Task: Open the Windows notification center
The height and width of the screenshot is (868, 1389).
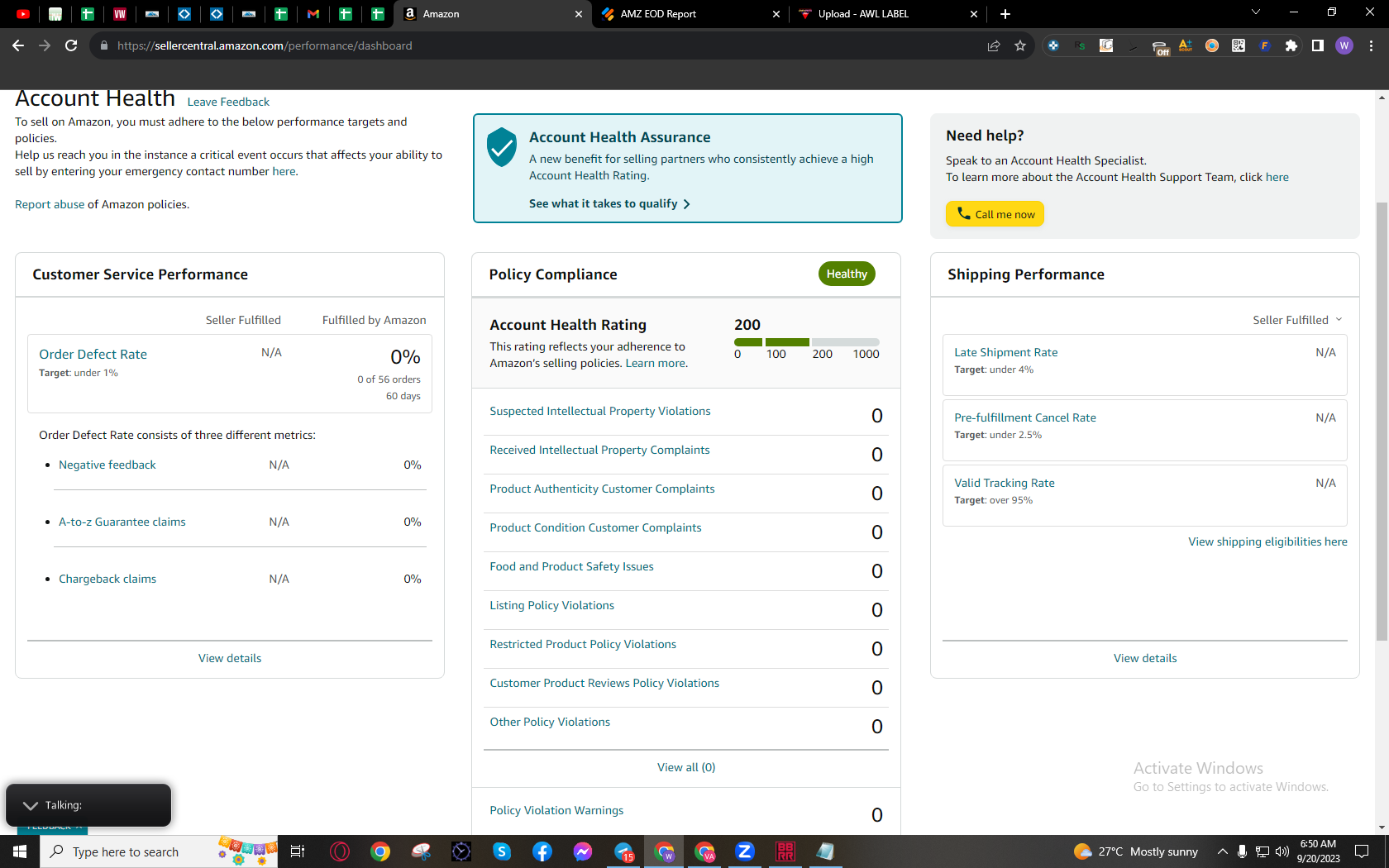Action: [1362, 851]
